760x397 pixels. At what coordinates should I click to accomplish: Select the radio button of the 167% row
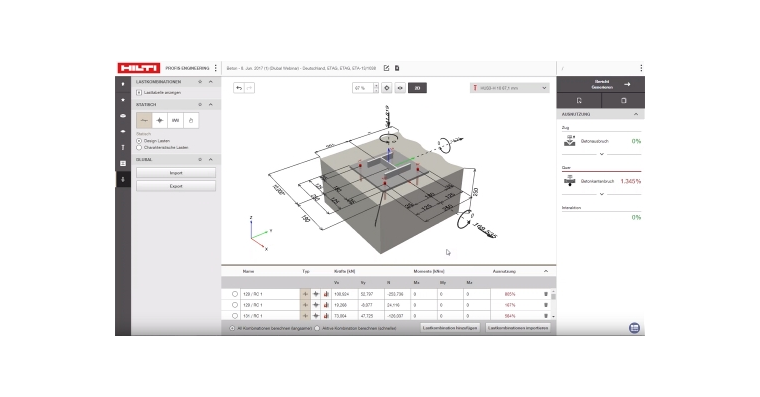point(235,305)
